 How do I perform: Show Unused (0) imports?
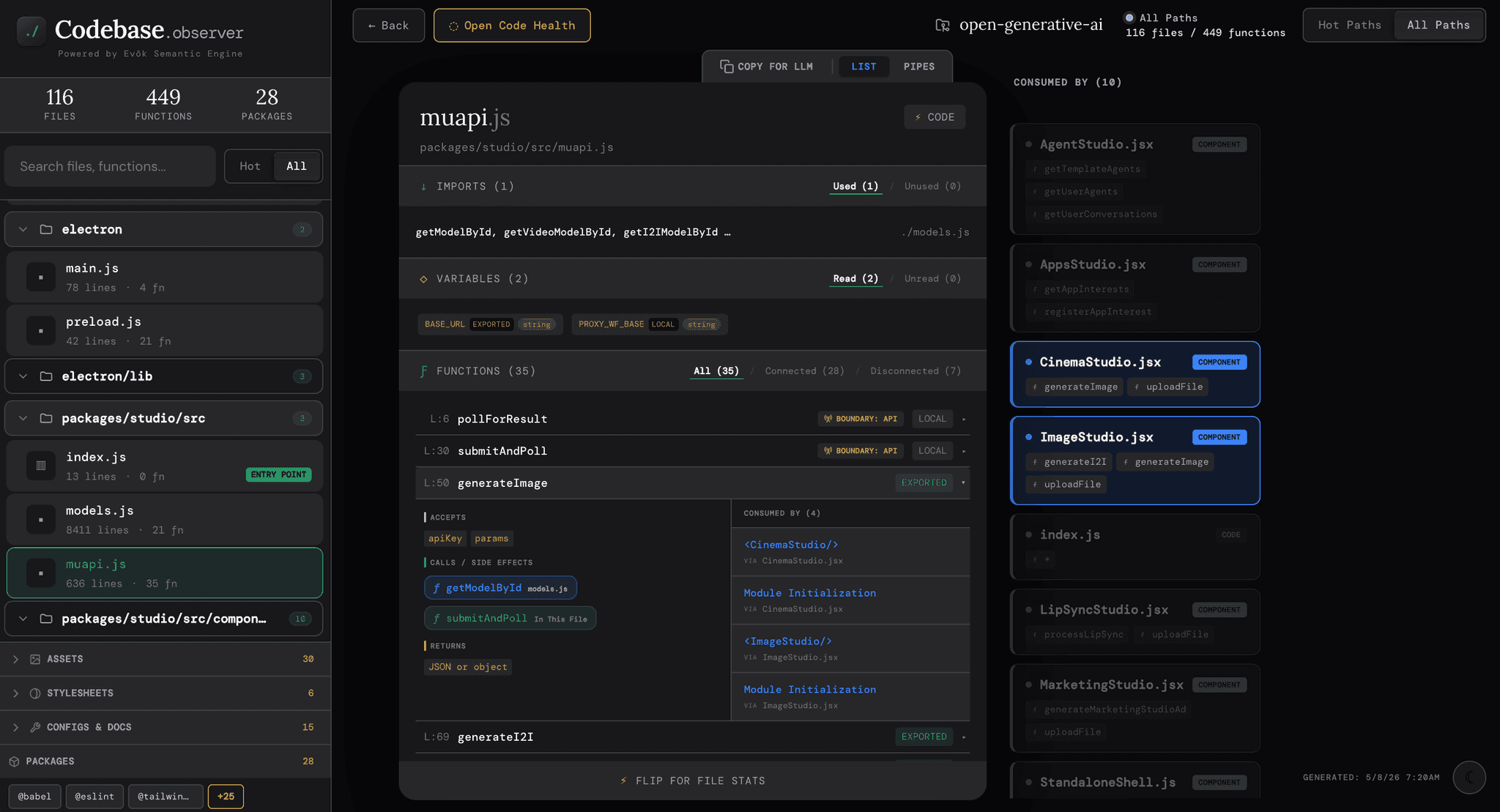[932, 187]
